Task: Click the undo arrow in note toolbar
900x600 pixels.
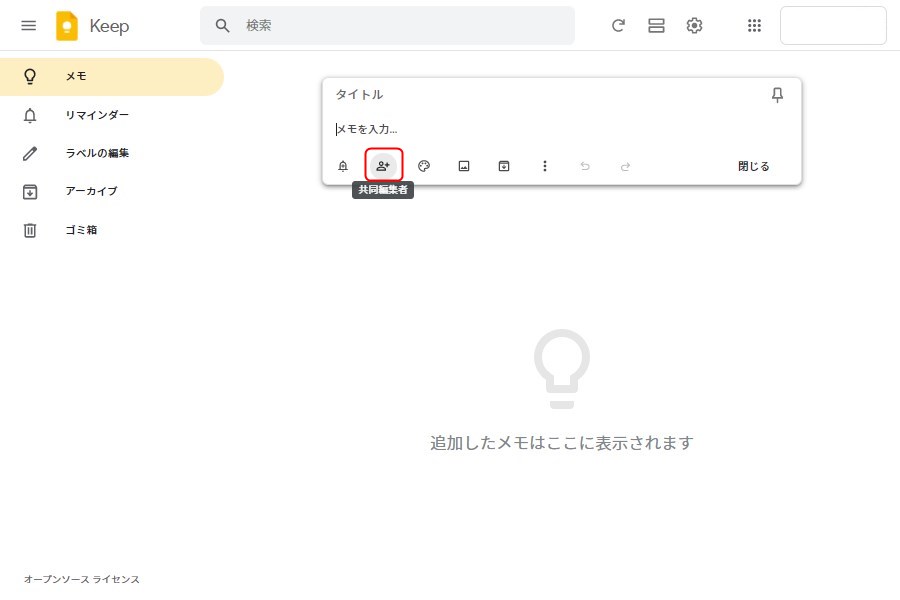Action: tap(585, 166)
